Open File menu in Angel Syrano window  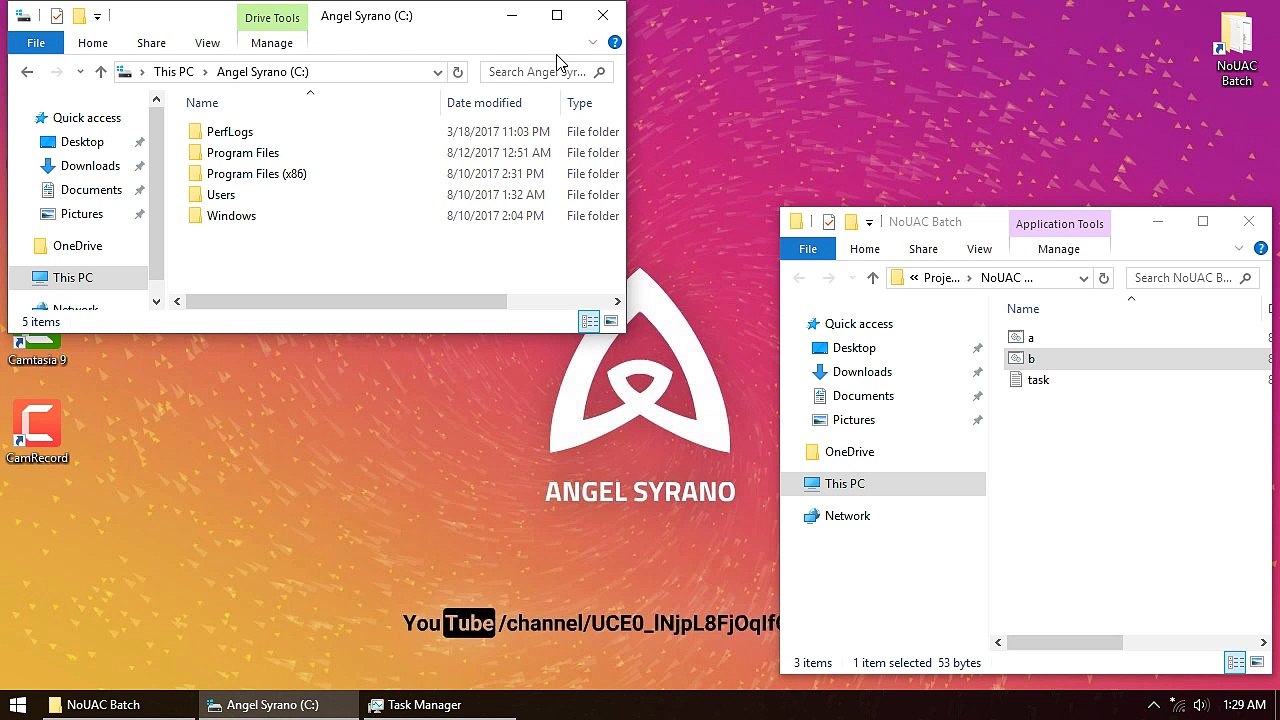36,43
